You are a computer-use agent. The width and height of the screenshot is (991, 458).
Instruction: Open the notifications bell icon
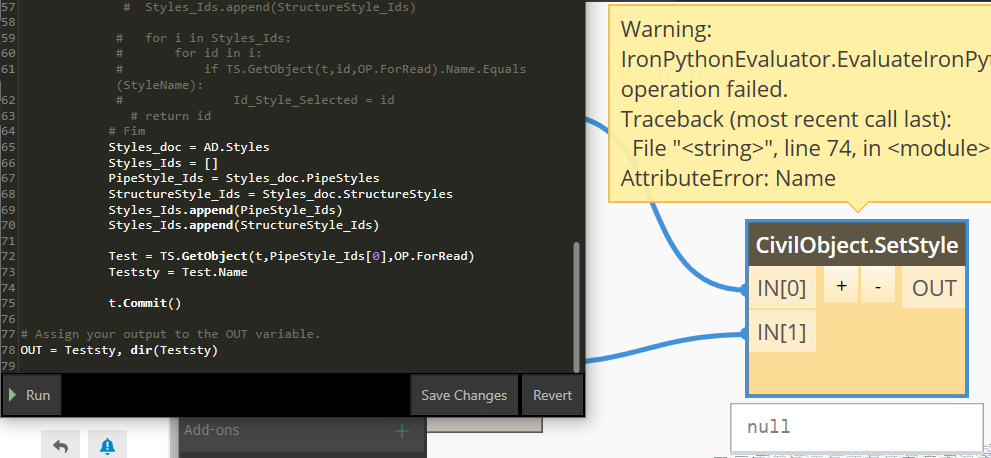click(x=107, y=446)
